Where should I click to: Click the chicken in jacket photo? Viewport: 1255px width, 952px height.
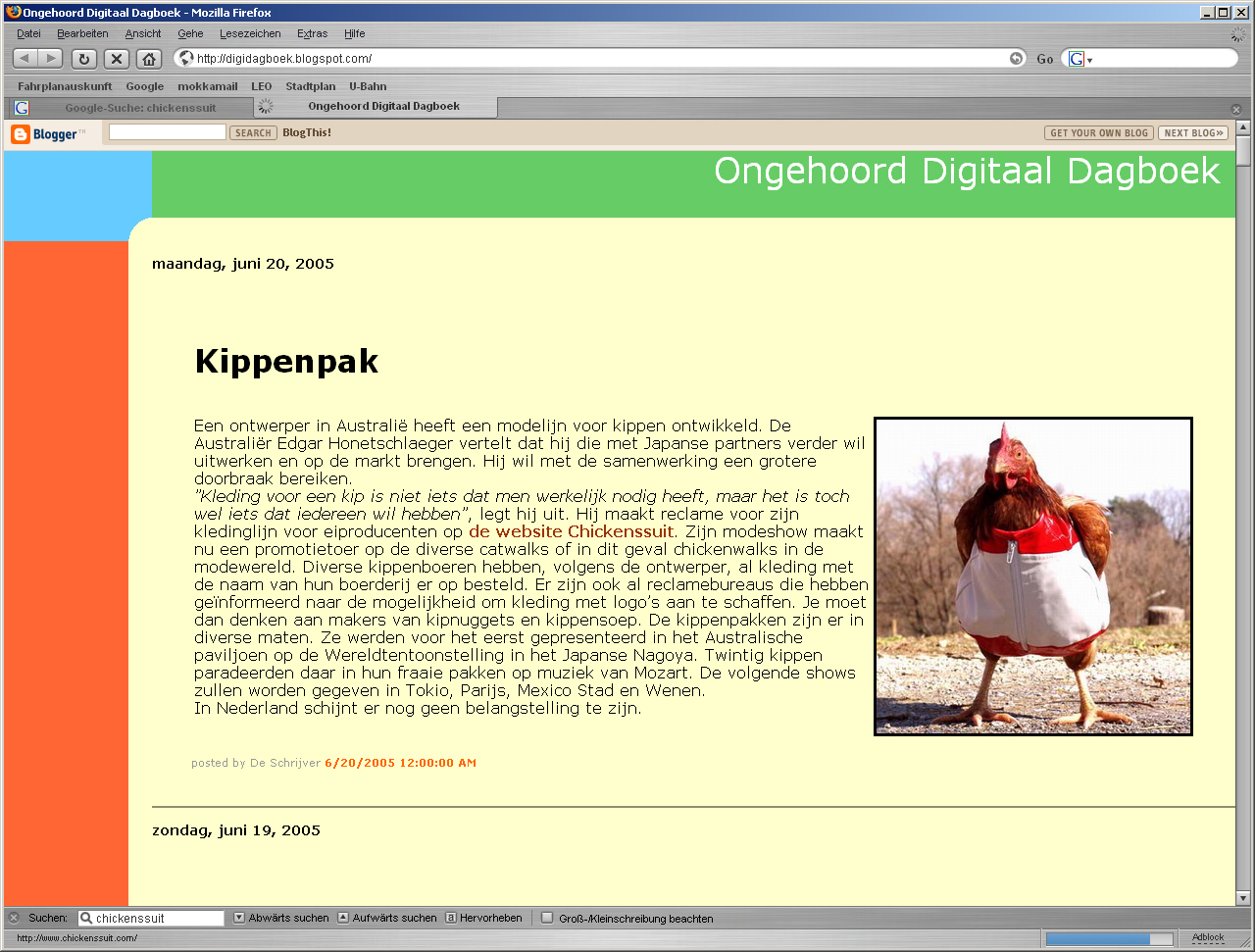pos(1033,576)
